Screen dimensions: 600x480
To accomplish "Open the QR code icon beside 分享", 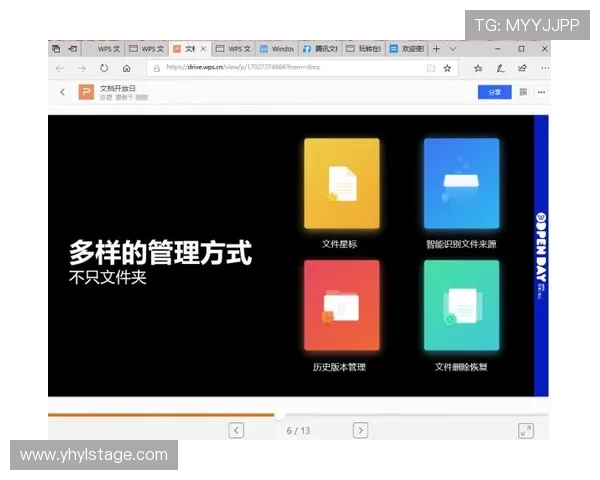I will click(x=523, y=92).
